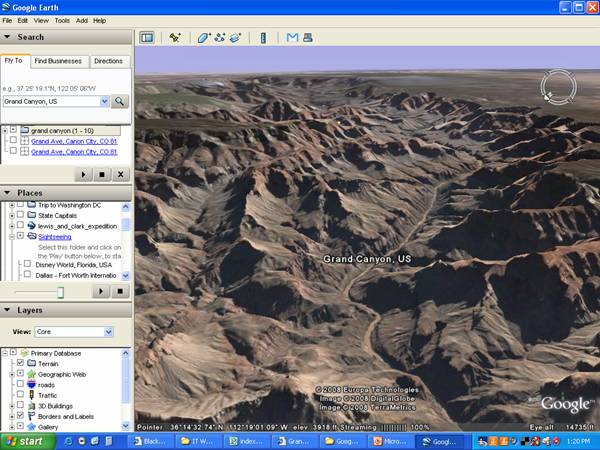Check the State Capitals place checkbox
This screenshot has width=600, height=450.
click(x=20, y=215)
